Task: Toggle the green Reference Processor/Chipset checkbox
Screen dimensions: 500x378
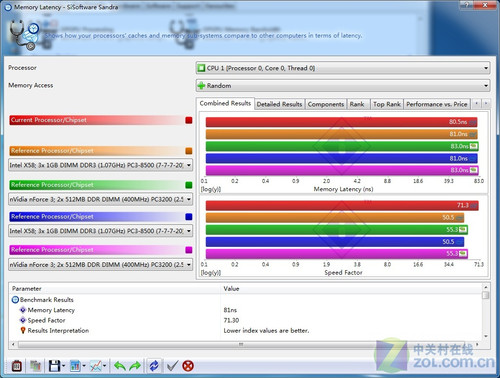Action: point(189,185)
